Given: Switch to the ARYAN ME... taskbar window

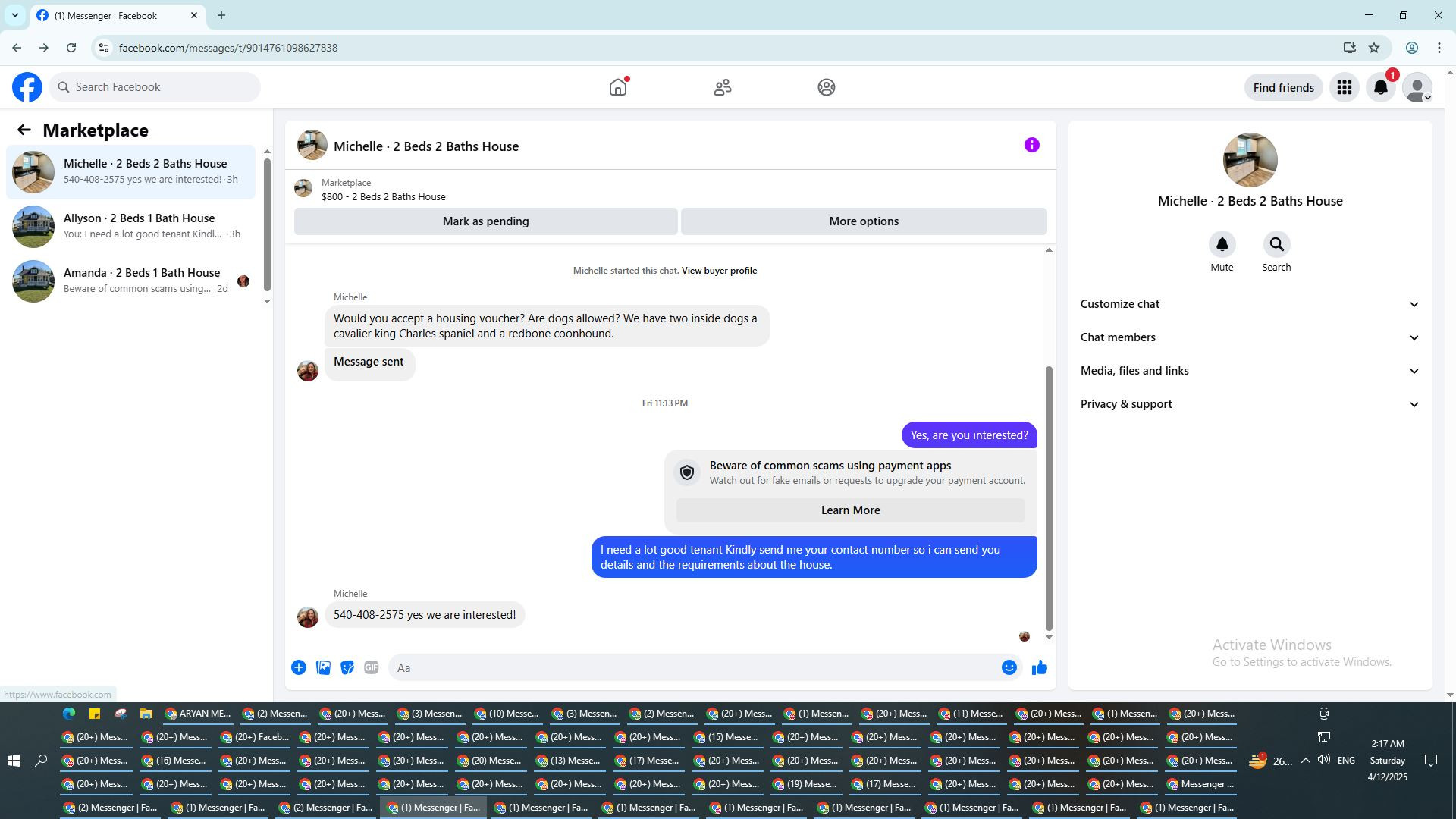Looking at the screenshot, I should (198, 714).
